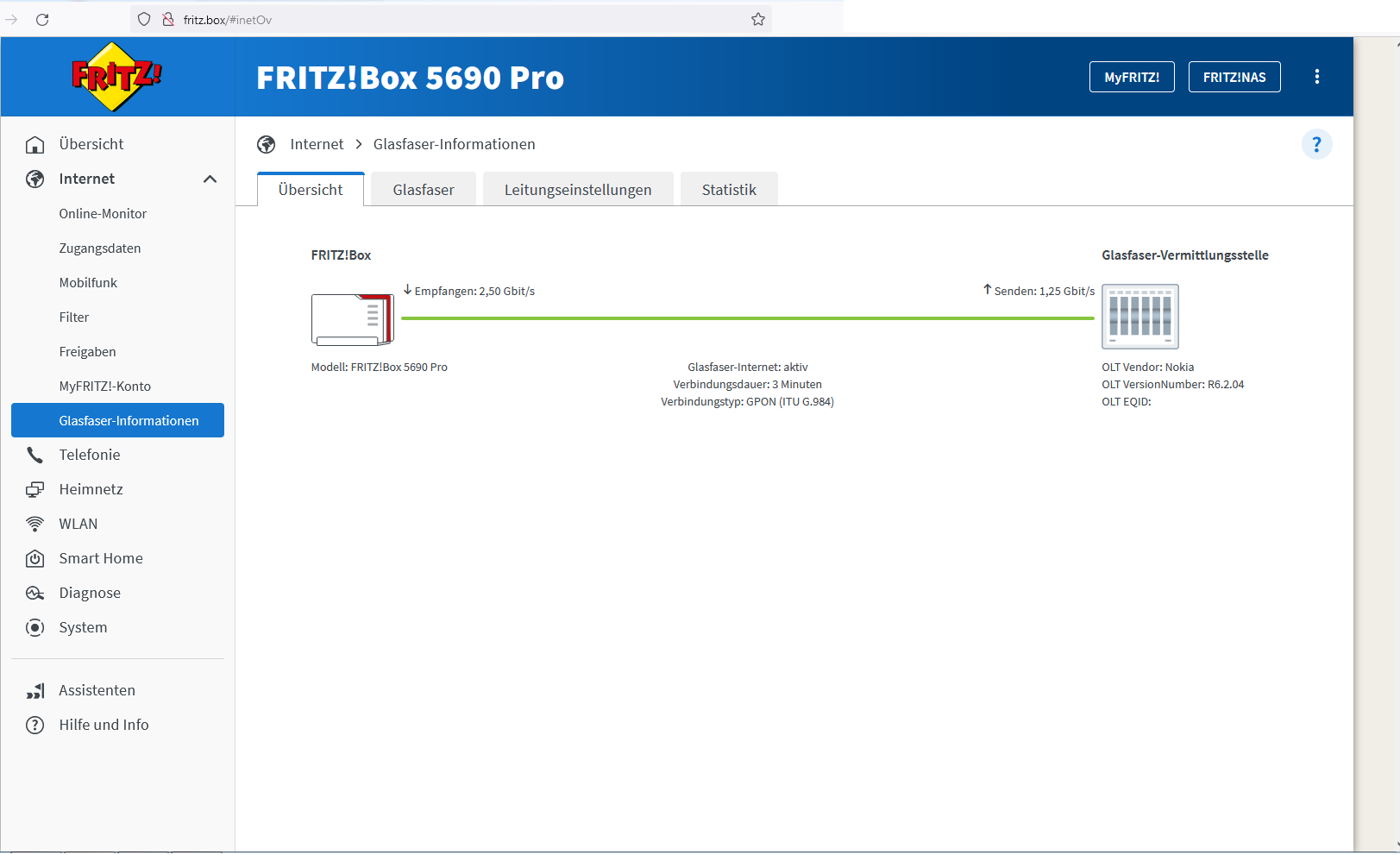This screenshot has width=1400, height=855.
Task: Open the three-dot menu in header
Action: tap(1316, 77)
